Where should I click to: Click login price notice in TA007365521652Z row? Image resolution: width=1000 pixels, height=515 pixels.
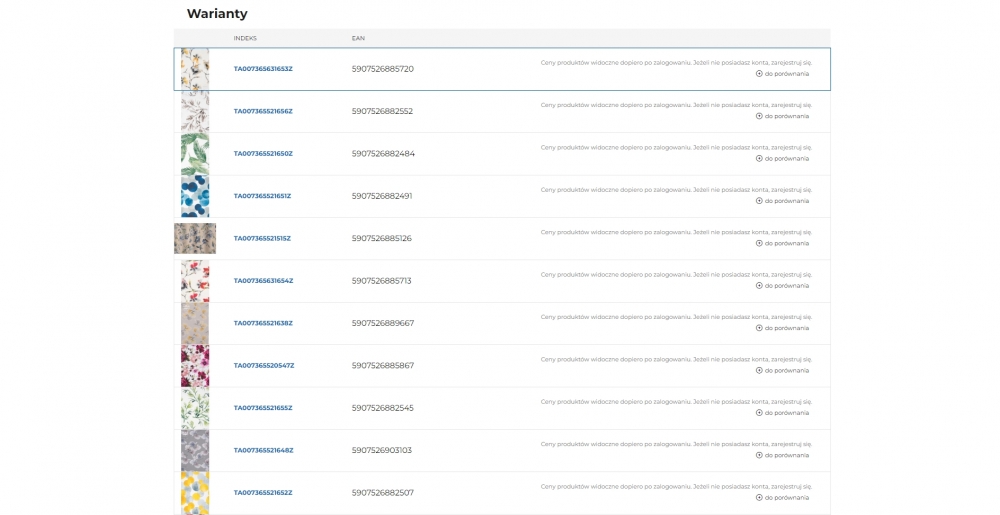(x=676, y=486)
